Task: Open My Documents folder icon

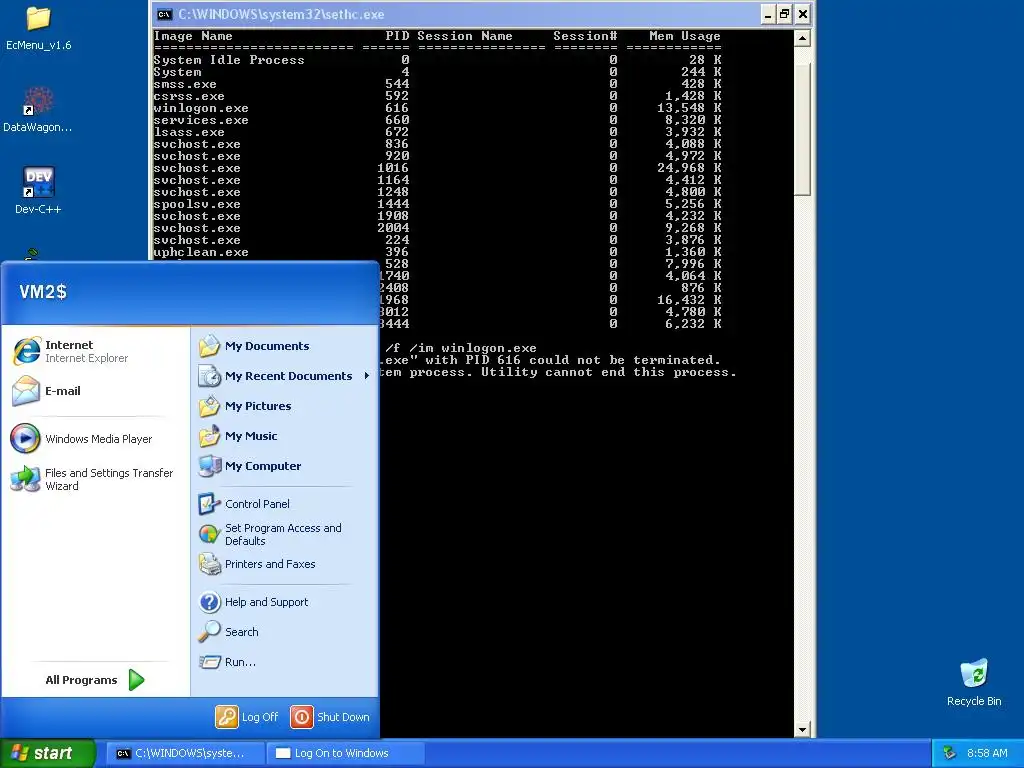Action: click(x=210, y=346)
